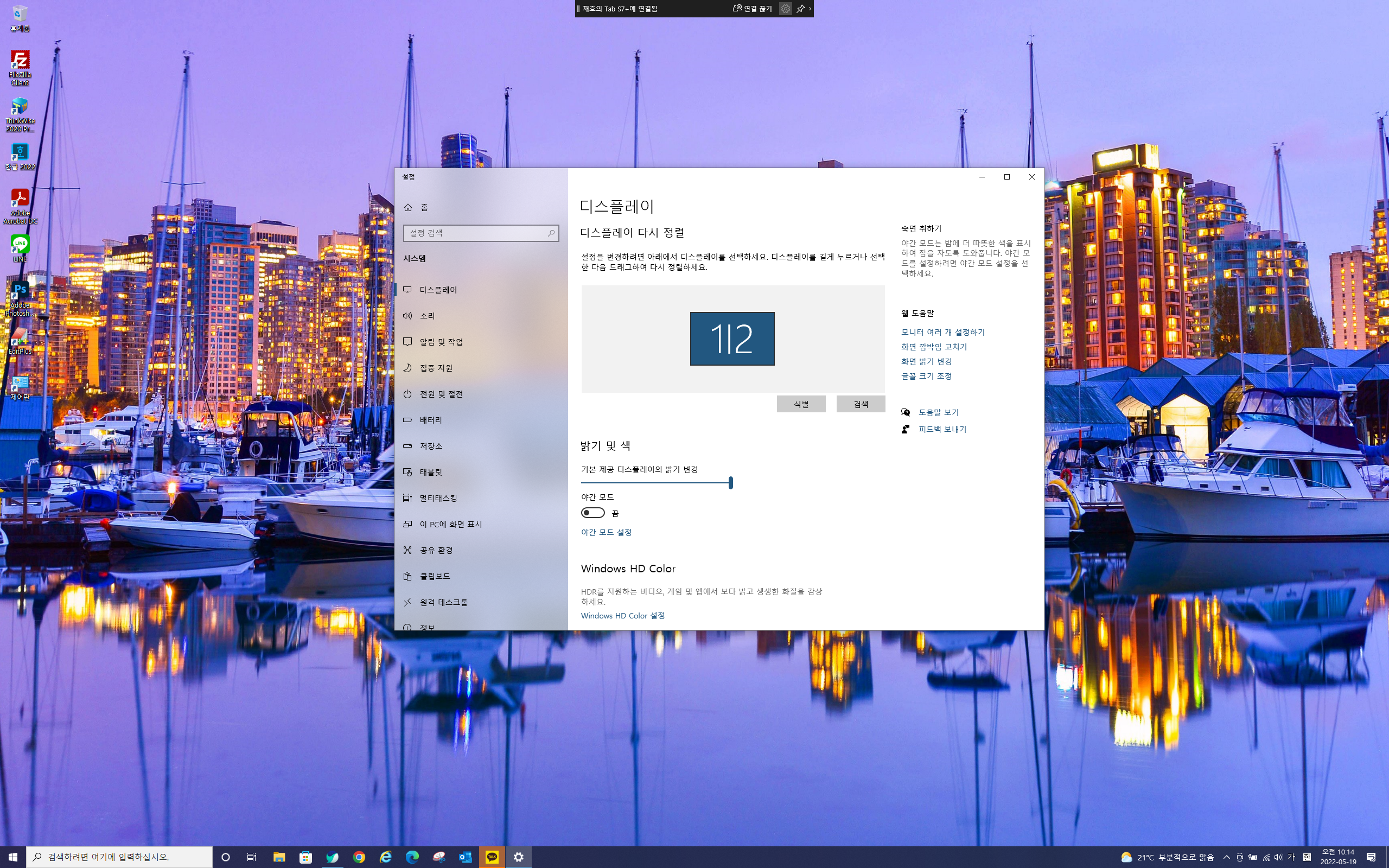Open Clipboard (클립보드) settings
Viewport: 1389px width, 868px height.
[x=435, y=576]
